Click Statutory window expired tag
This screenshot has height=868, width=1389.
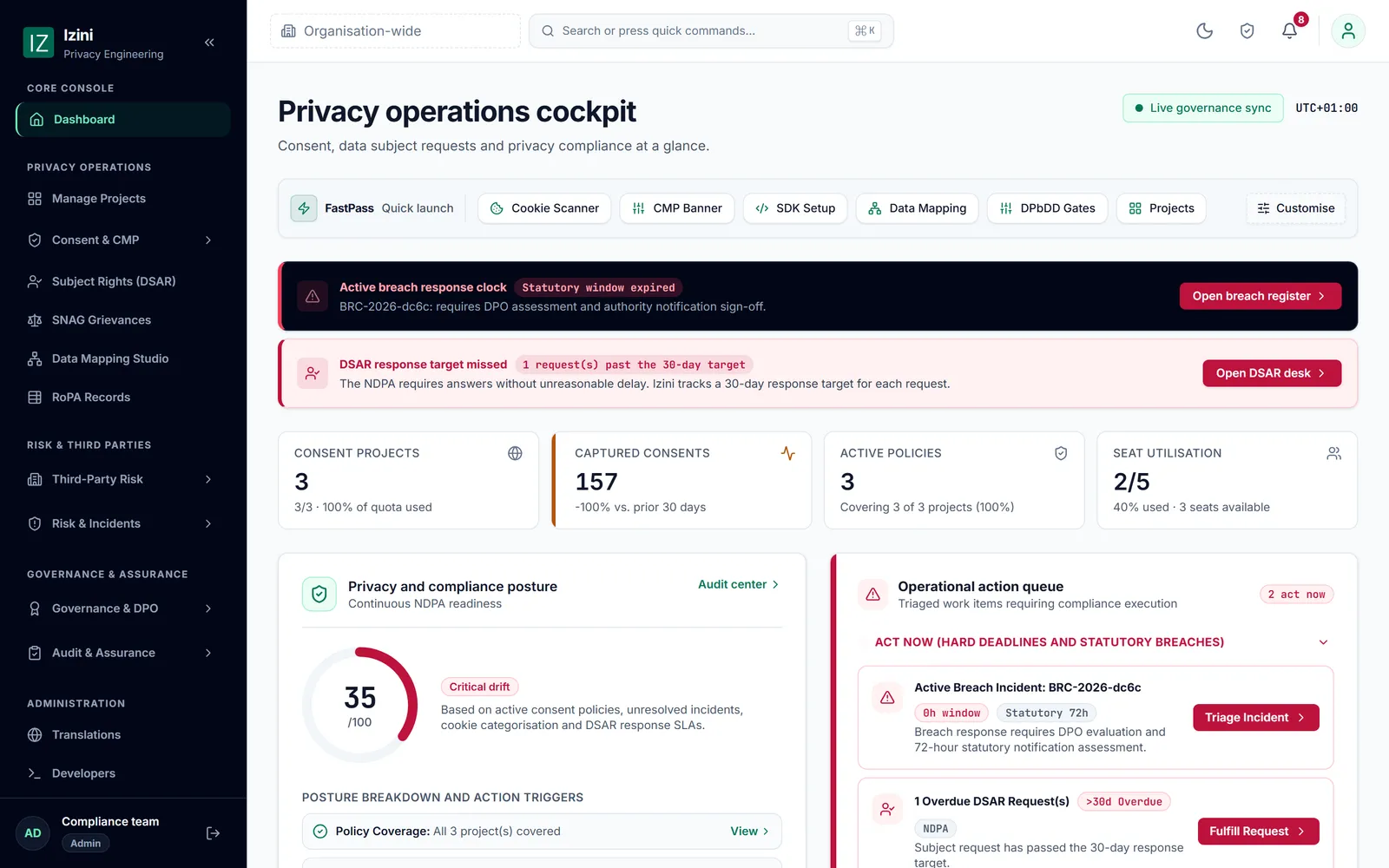pyautogui.click(x=598, y=287)
